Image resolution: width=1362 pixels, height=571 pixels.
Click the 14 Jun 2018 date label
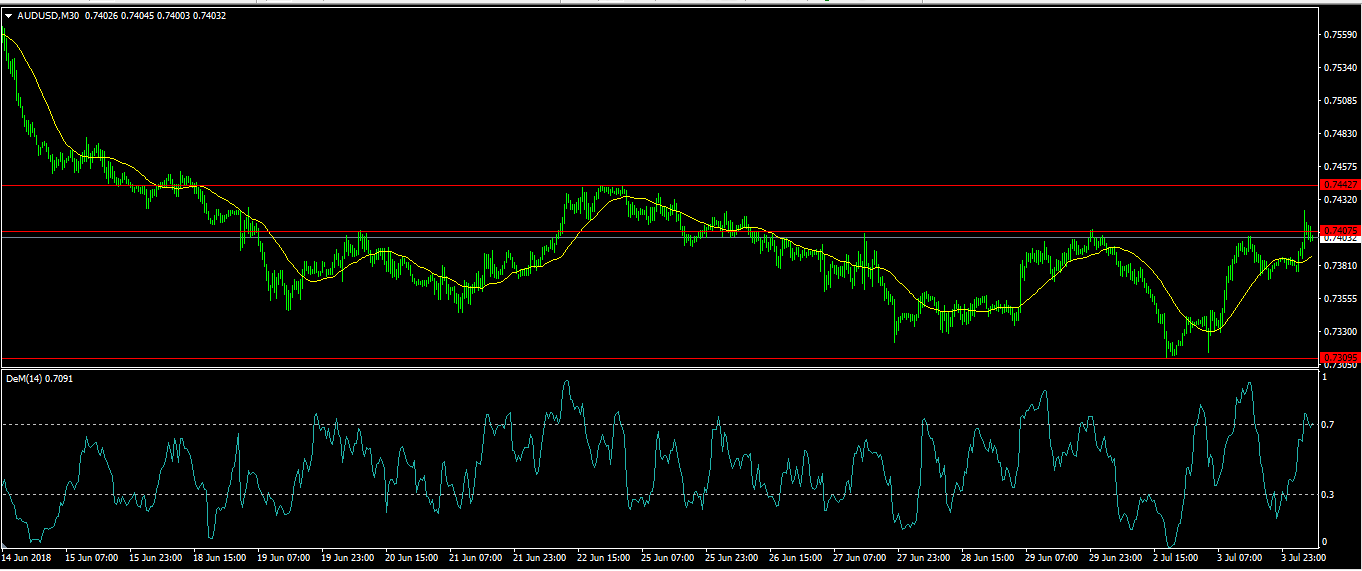coord(27,557)
